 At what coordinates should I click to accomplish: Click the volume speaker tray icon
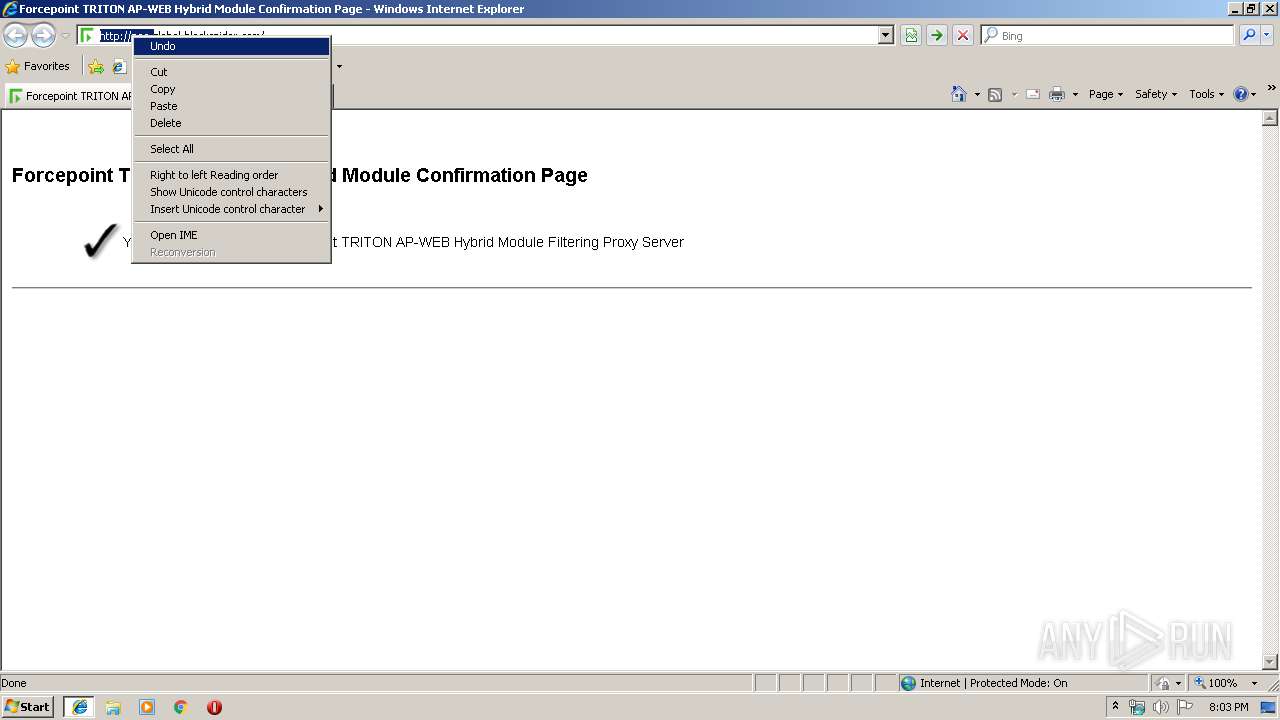point(1161,707)
